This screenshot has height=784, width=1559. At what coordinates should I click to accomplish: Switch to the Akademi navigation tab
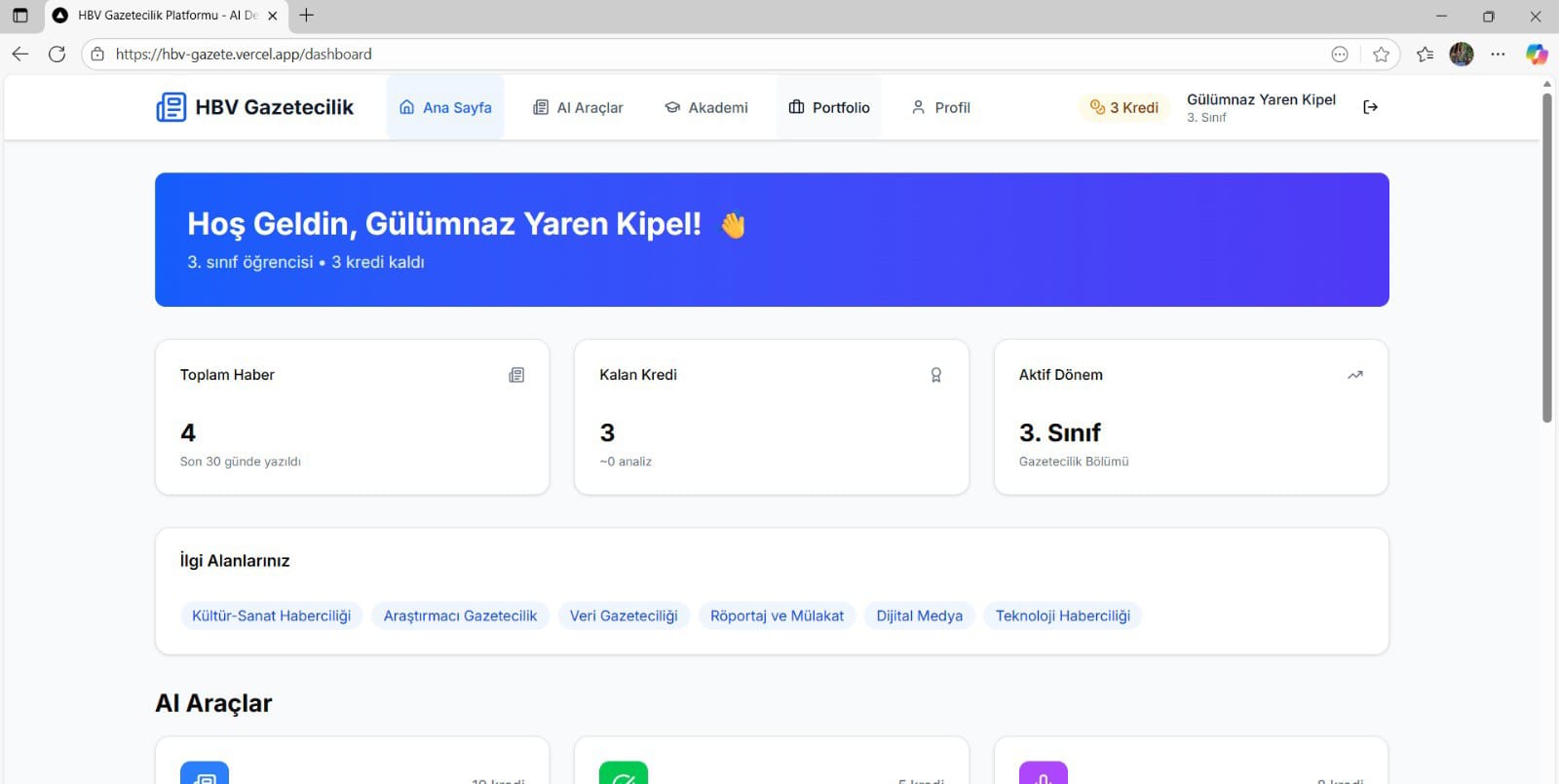(706, 108)
